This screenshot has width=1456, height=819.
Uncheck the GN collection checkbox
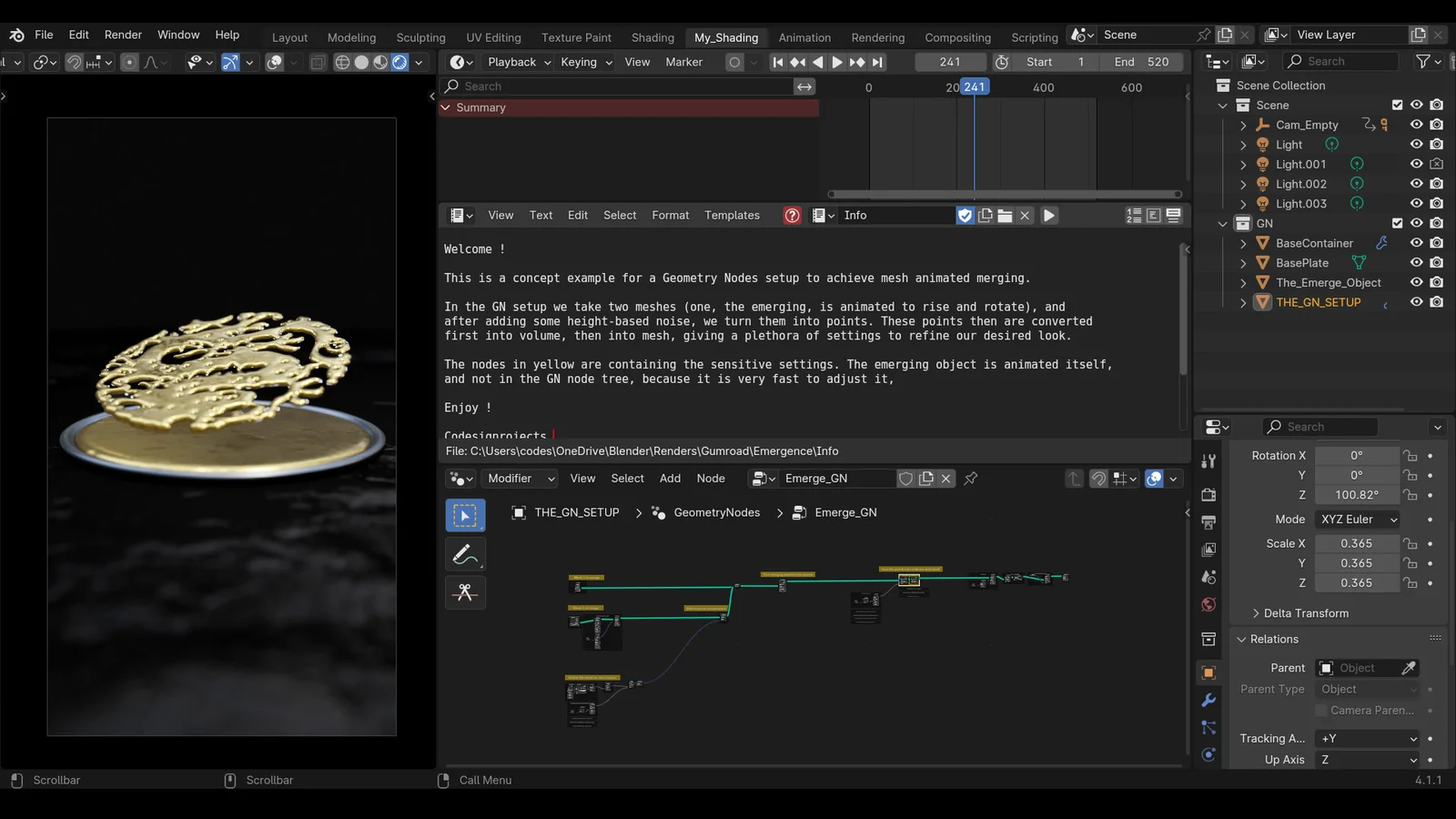1396,223
